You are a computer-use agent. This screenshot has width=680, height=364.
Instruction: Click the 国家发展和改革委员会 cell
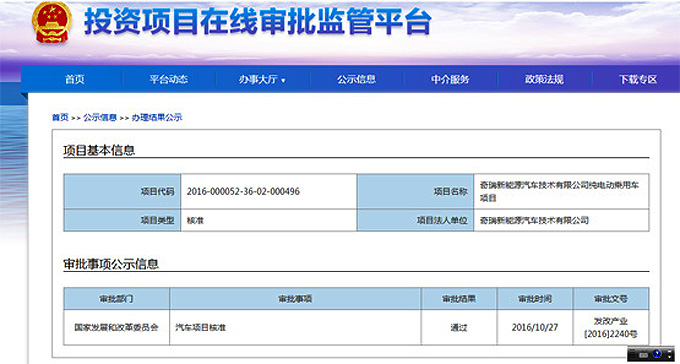click(117, 328)
